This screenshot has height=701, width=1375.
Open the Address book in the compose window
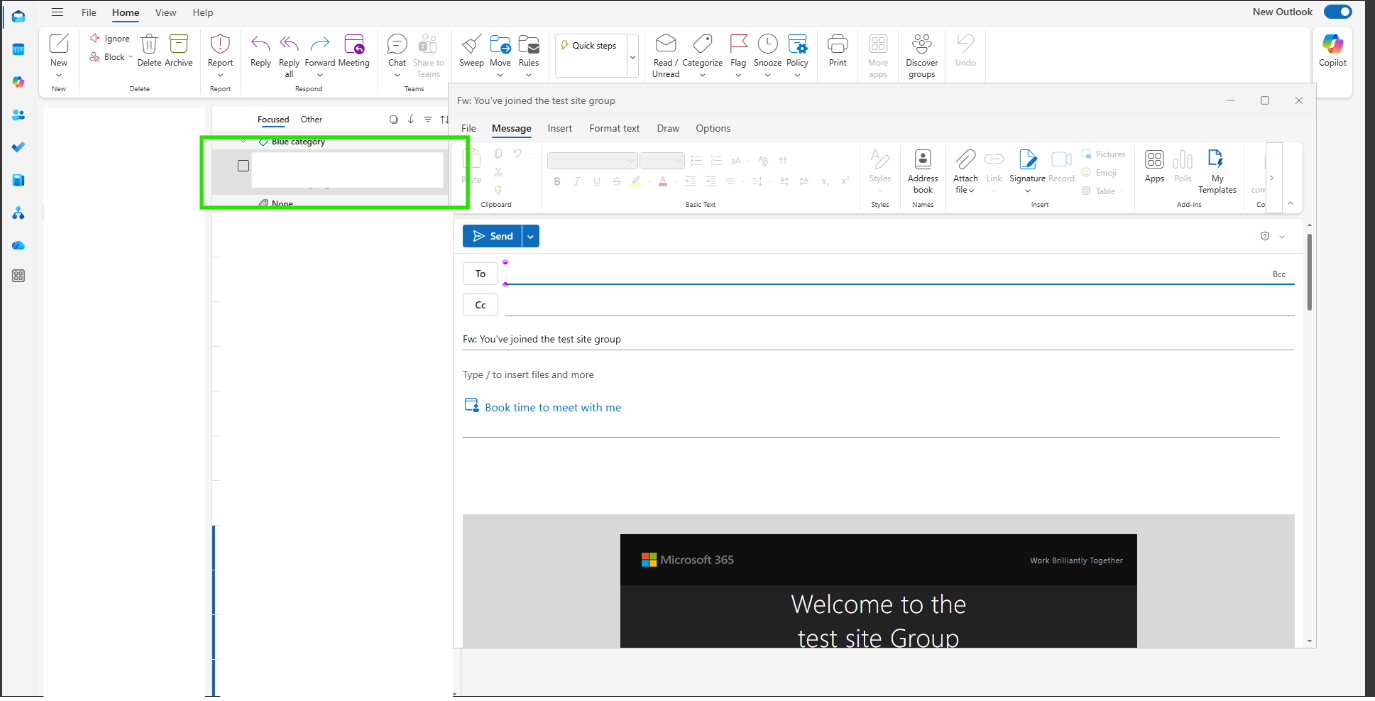[923, 171]
